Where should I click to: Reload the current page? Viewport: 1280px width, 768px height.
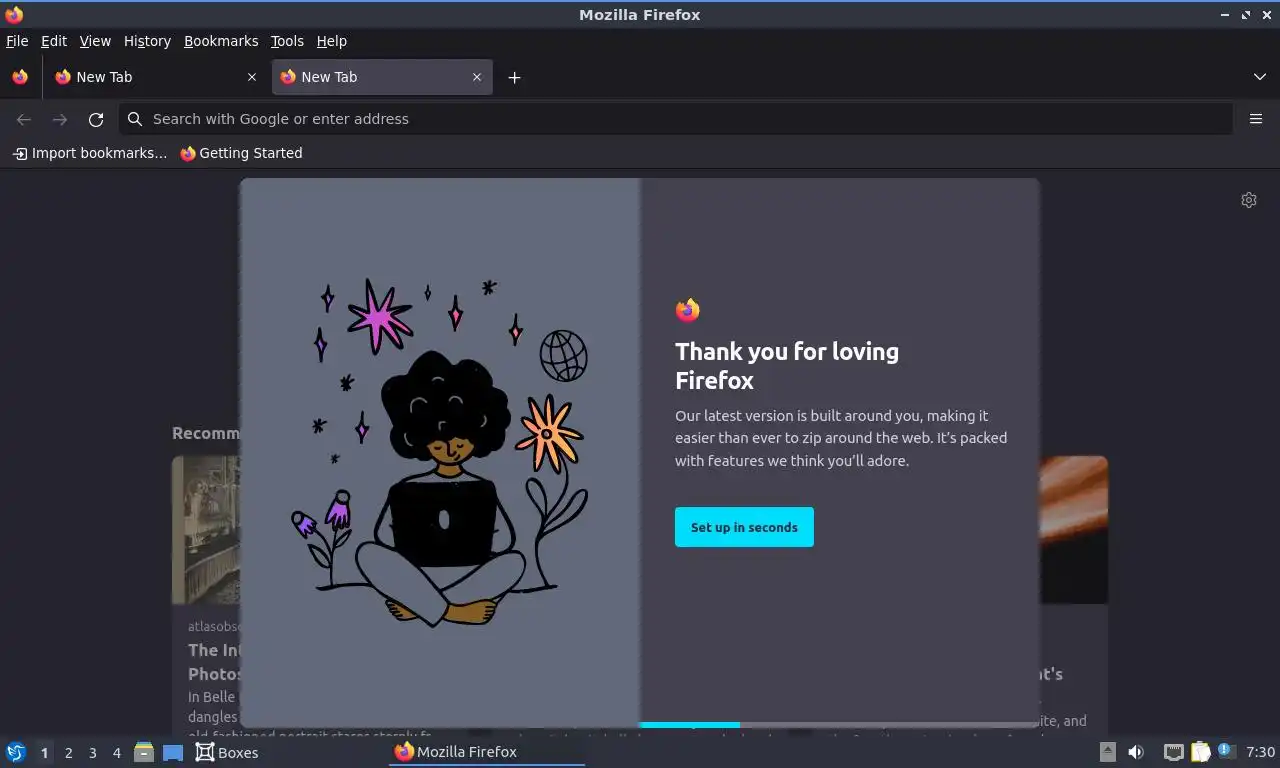(96, 119)
